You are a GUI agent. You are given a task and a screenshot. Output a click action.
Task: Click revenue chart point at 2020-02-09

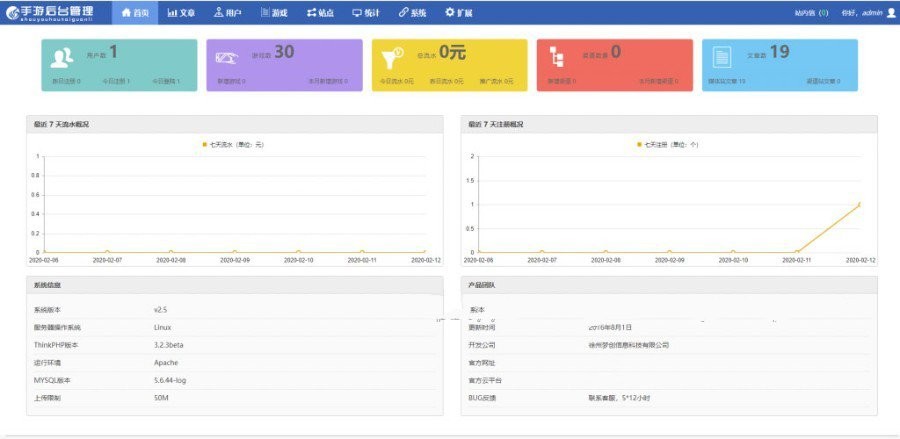point(234,252)
